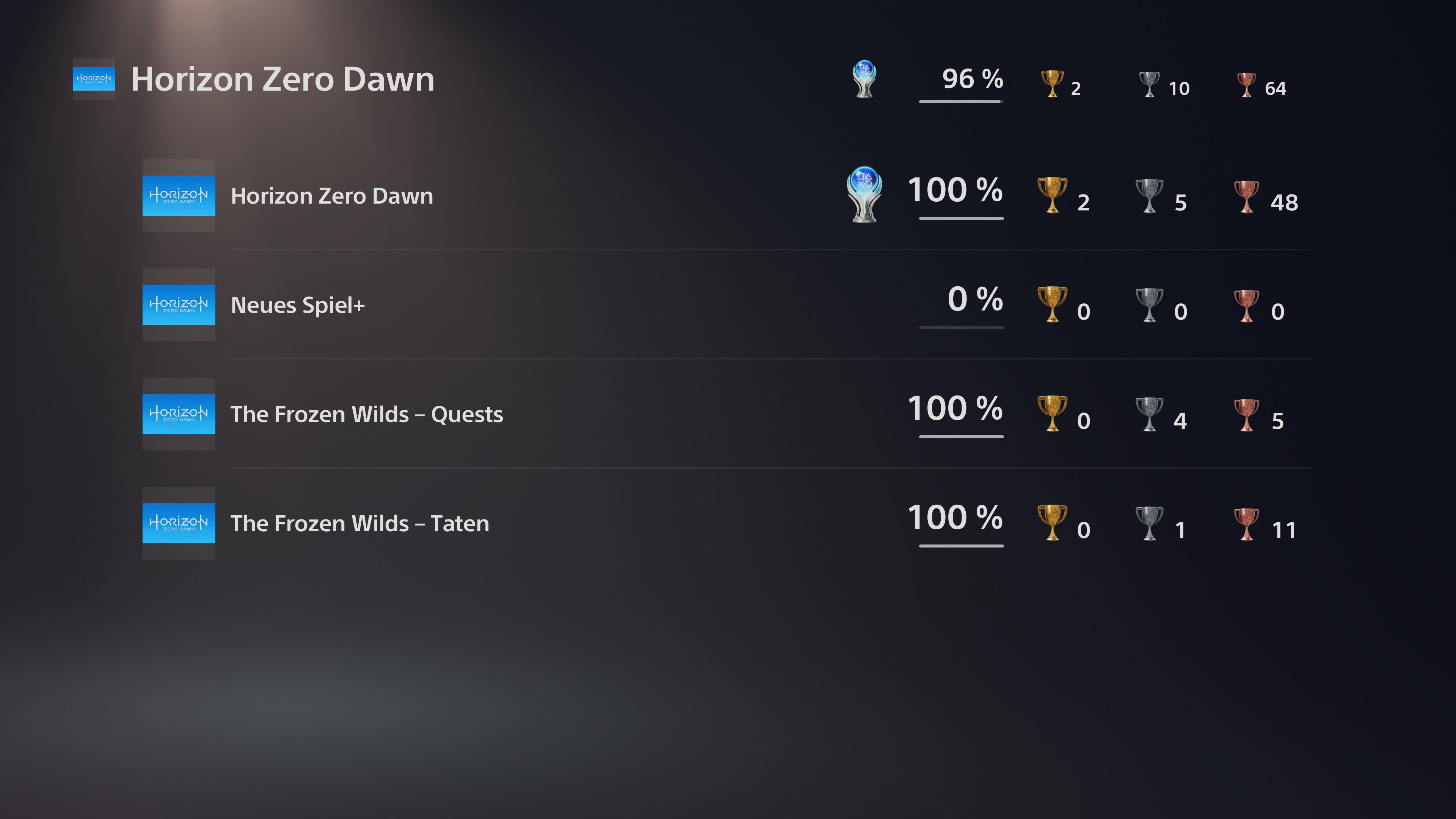Viewport: 1456px width, 819px height.
Task: Click the 96 % overall progress bar
Action: pos(961,102)
